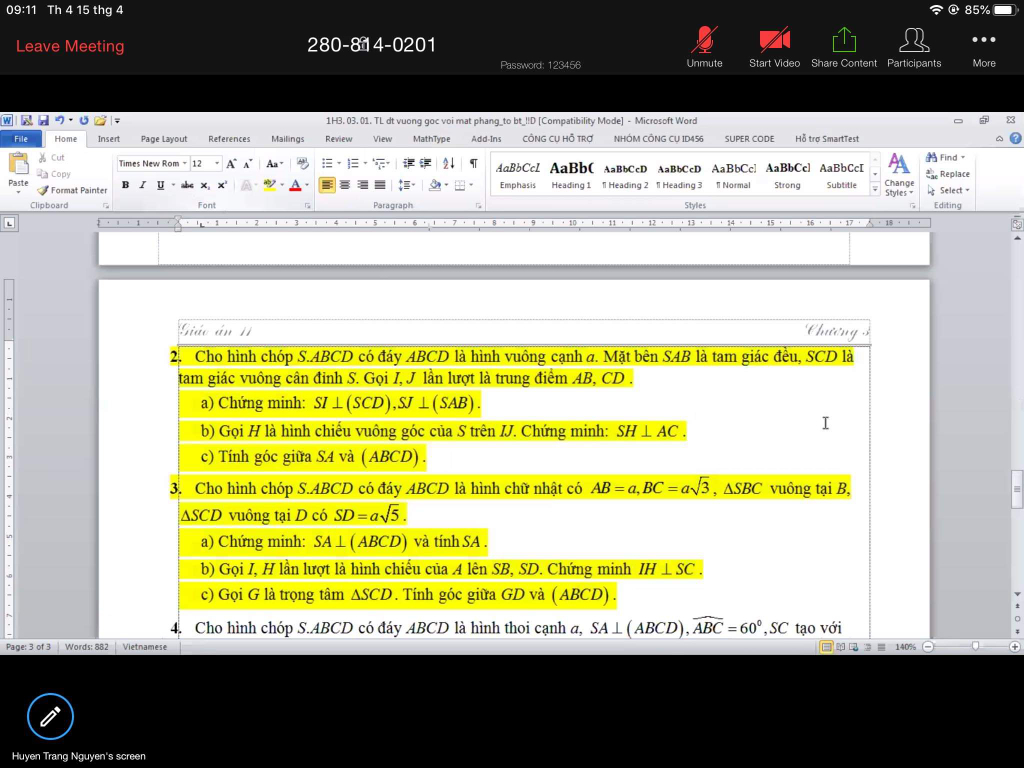Click the Sort icon
The height and width of the screenshot is (768, 1024).
click(449, 163)
